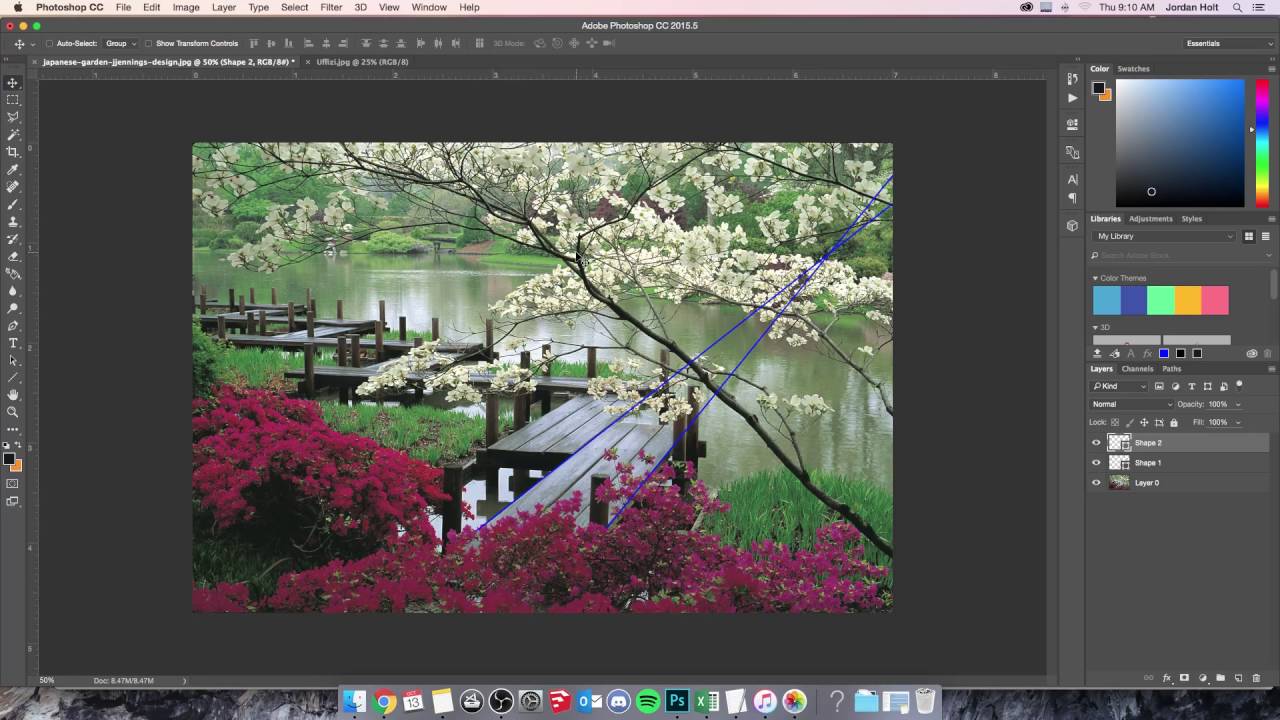Add a layer style with fx button
This screenshot has height=720, width=1280.
[x=1167, y=678]
